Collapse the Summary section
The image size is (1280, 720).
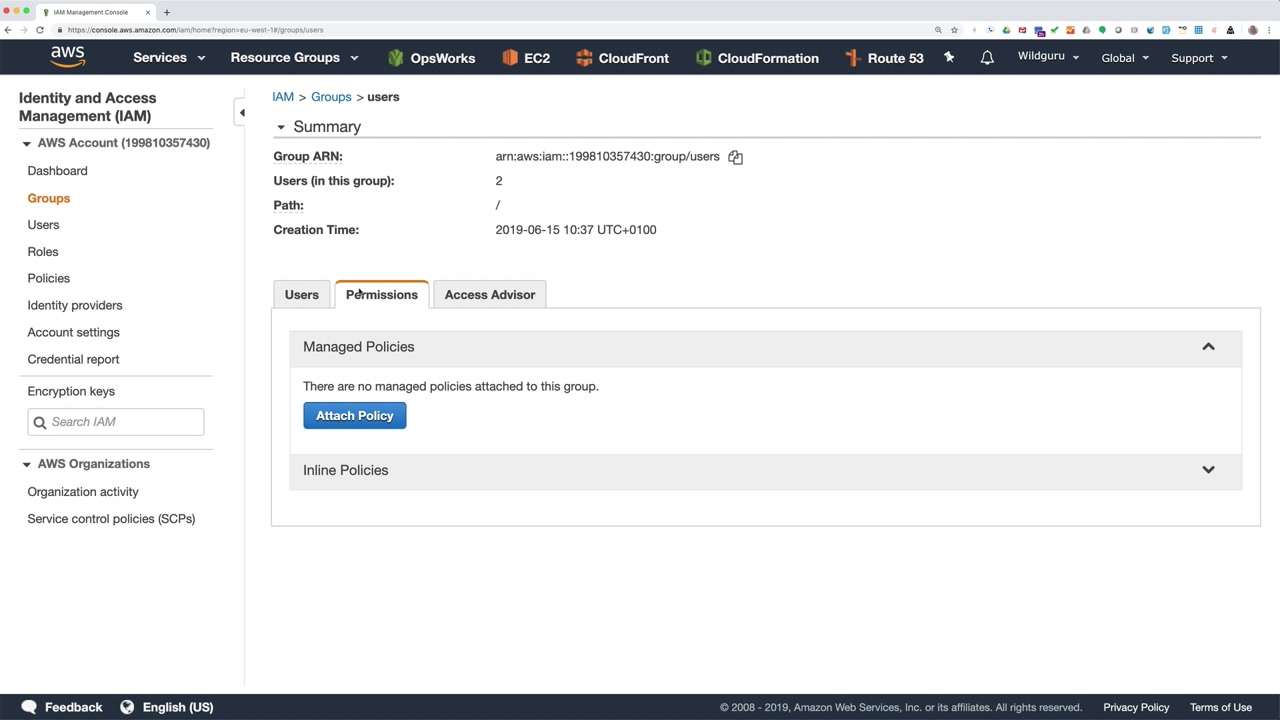281,127
